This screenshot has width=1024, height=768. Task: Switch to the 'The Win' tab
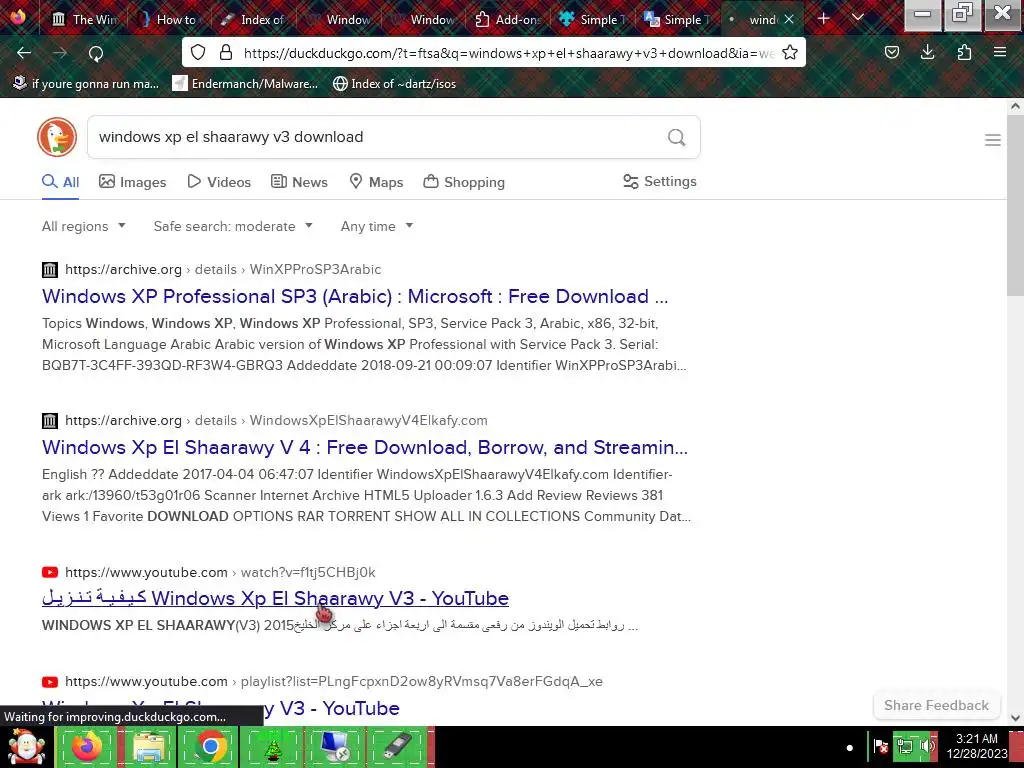[84, 19]
